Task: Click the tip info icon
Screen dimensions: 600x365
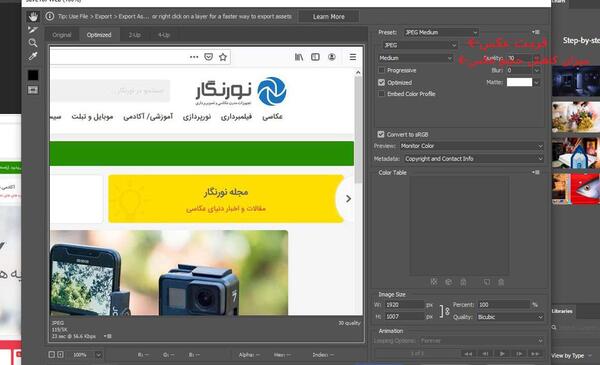Action: coord(50,16)
